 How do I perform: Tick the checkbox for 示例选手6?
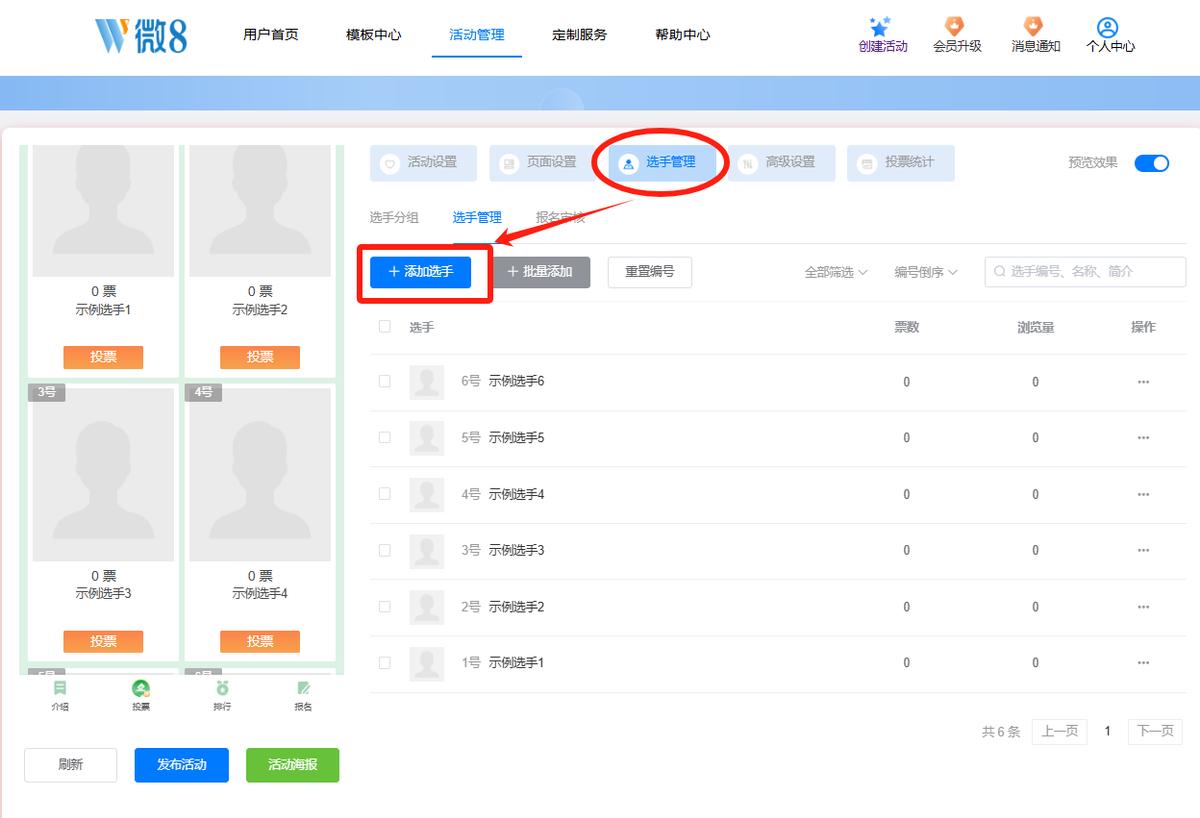385,381
